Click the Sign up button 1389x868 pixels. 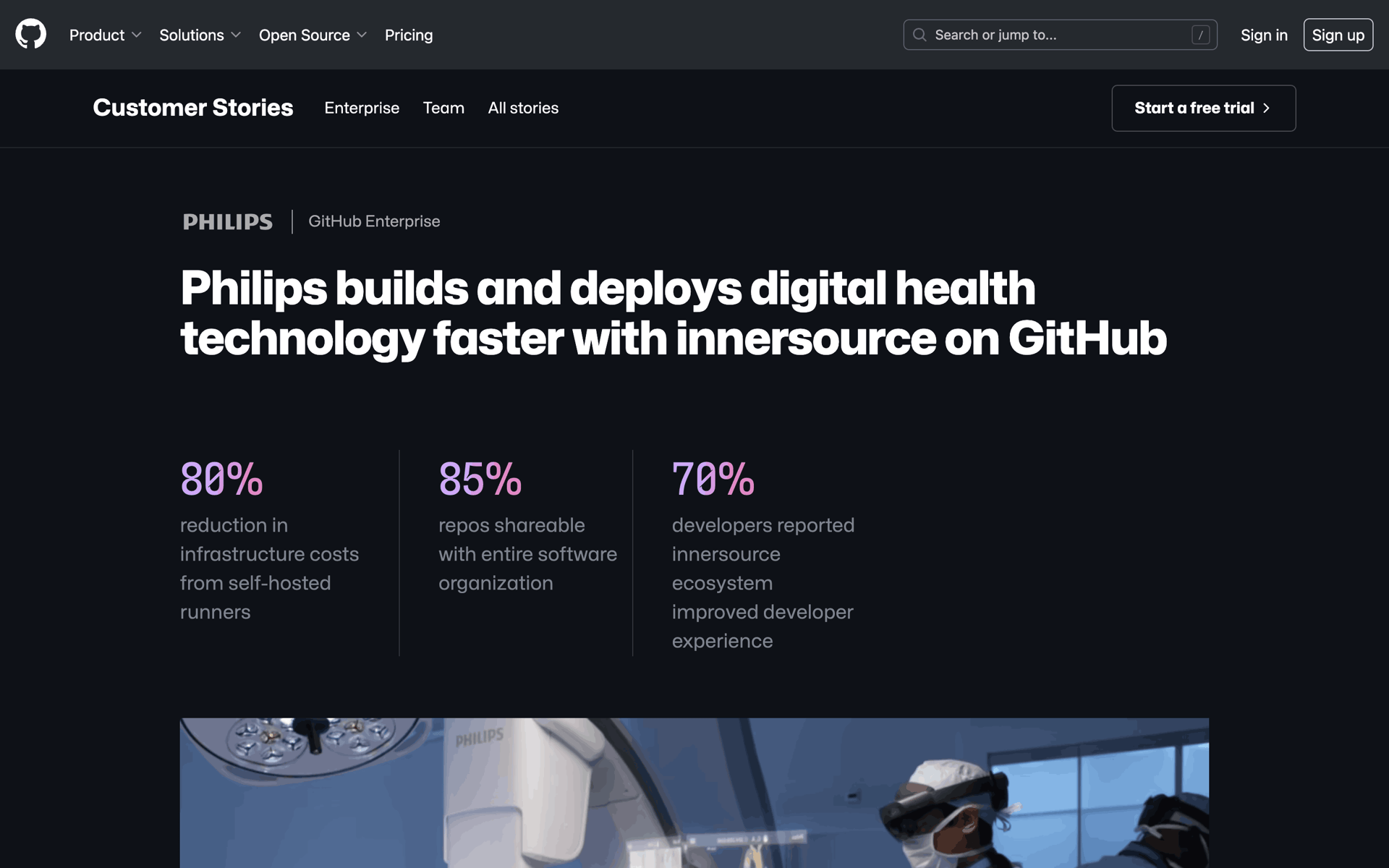coord(1338,35)
